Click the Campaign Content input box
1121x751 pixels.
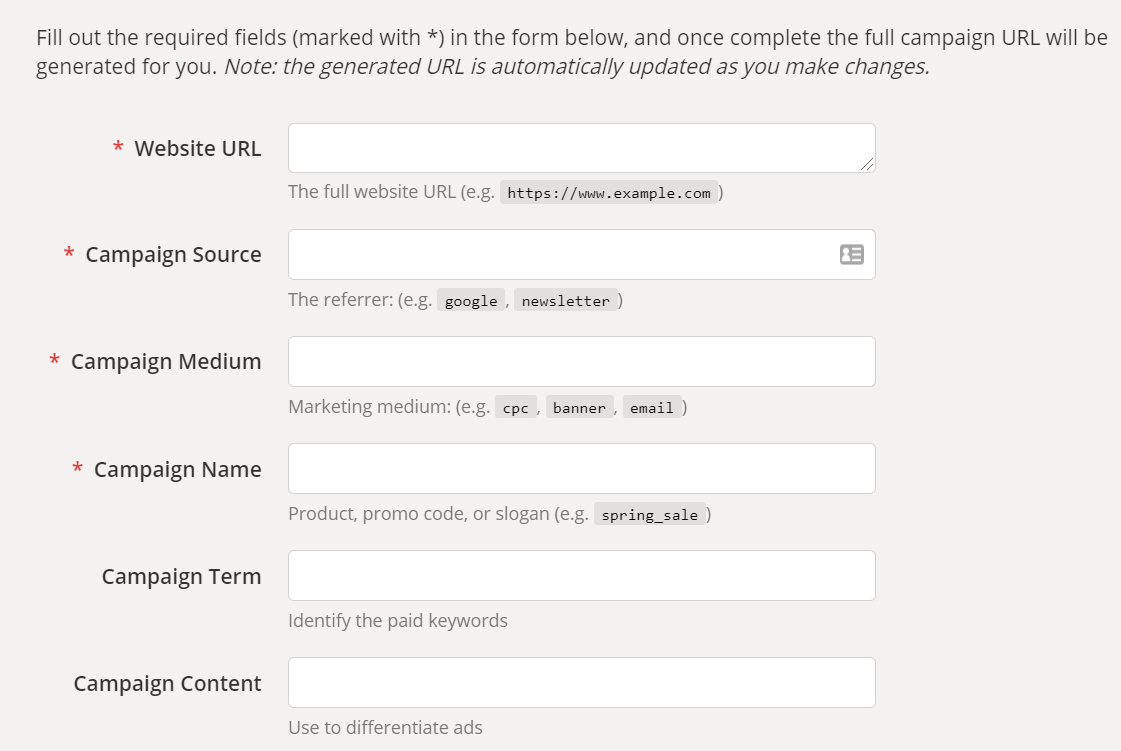coord(581,683)
